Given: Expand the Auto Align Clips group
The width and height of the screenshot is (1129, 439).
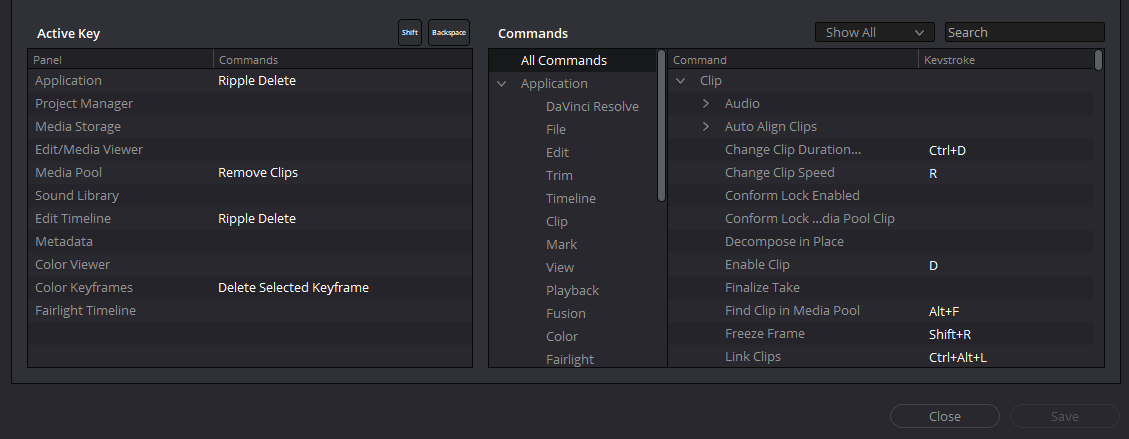Looking at the screenshot, I should (x=706, y=127).
